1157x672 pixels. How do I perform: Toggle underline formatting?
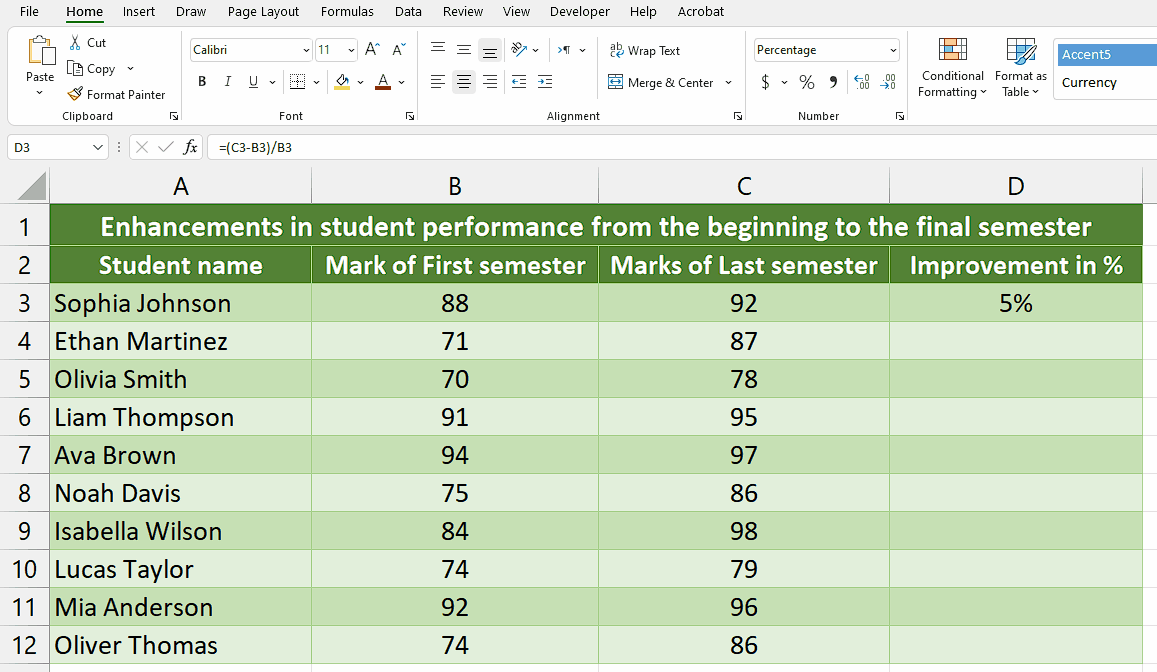253,82
